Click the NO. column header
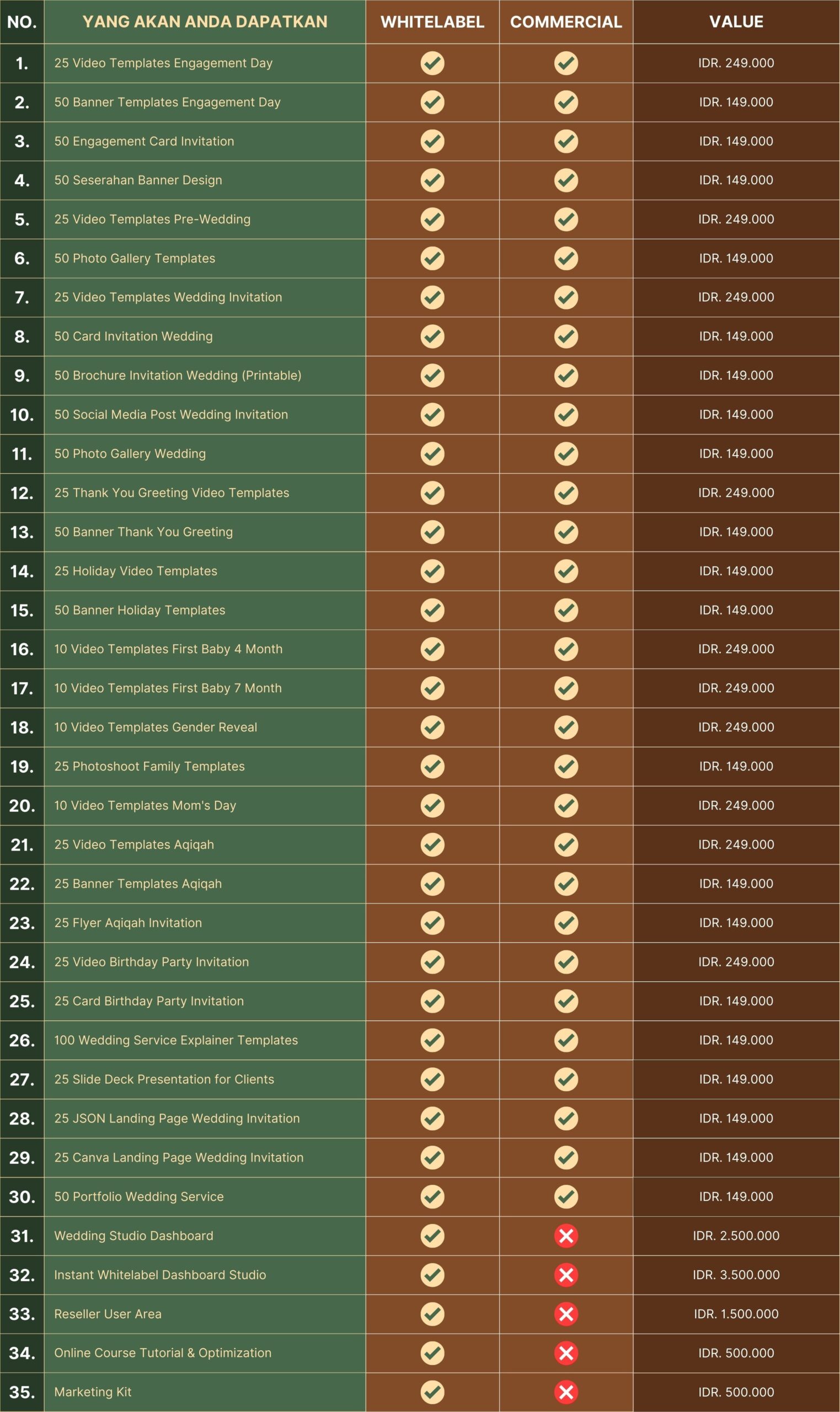The width and height of the screenshot is (840, 1412). point(22,22)
